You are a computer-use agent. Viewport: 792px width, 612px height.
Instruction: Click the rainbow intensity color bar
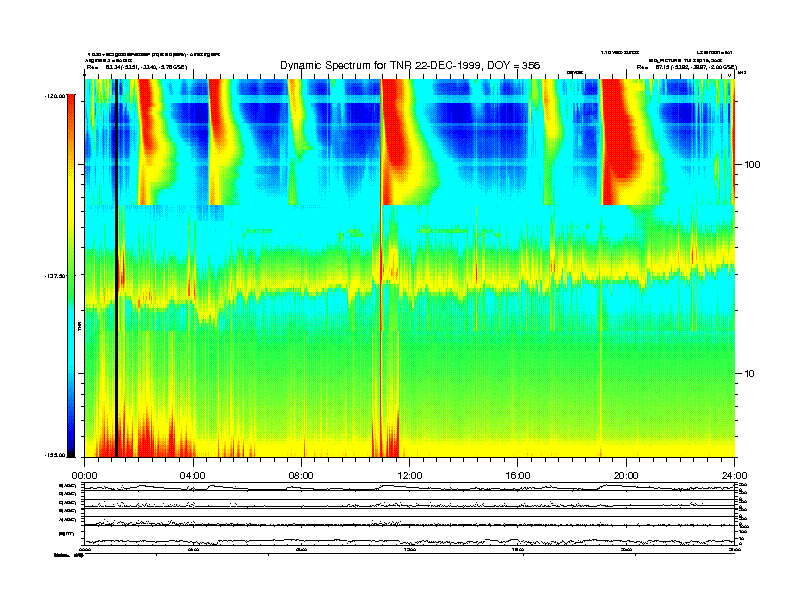coord(71,275)
